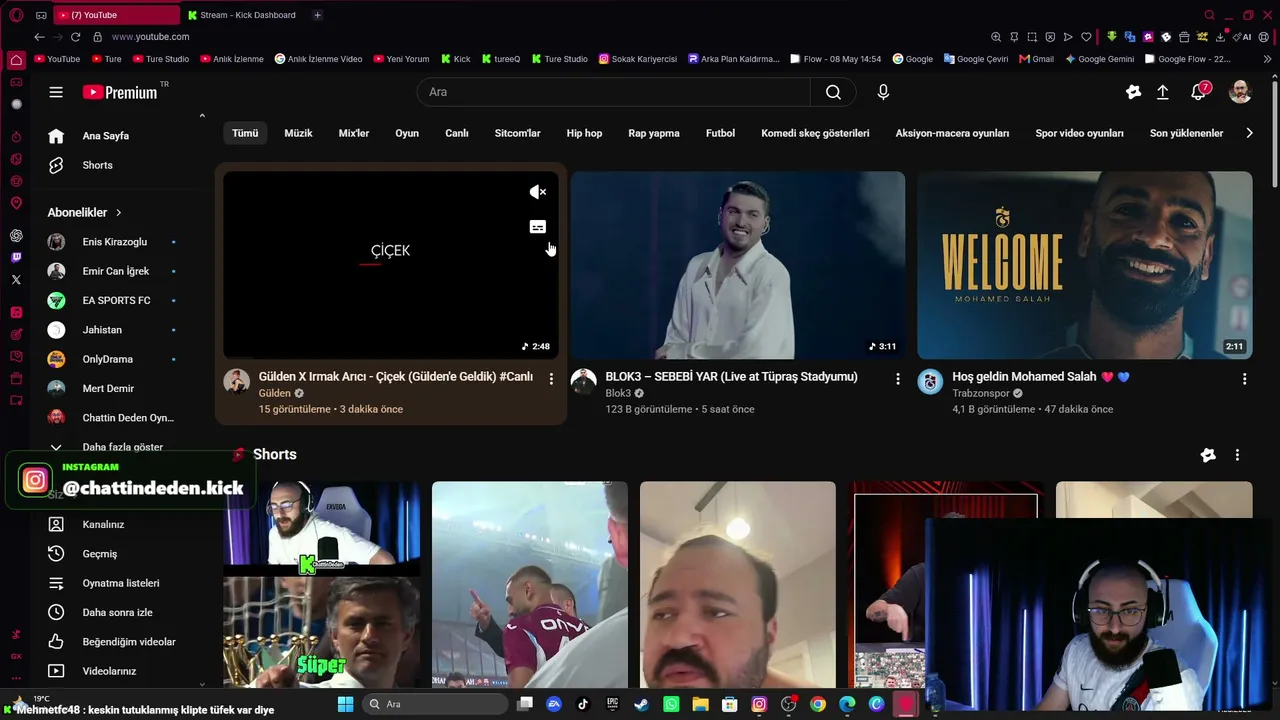Select the Müzik category chip

coord(298,133)
